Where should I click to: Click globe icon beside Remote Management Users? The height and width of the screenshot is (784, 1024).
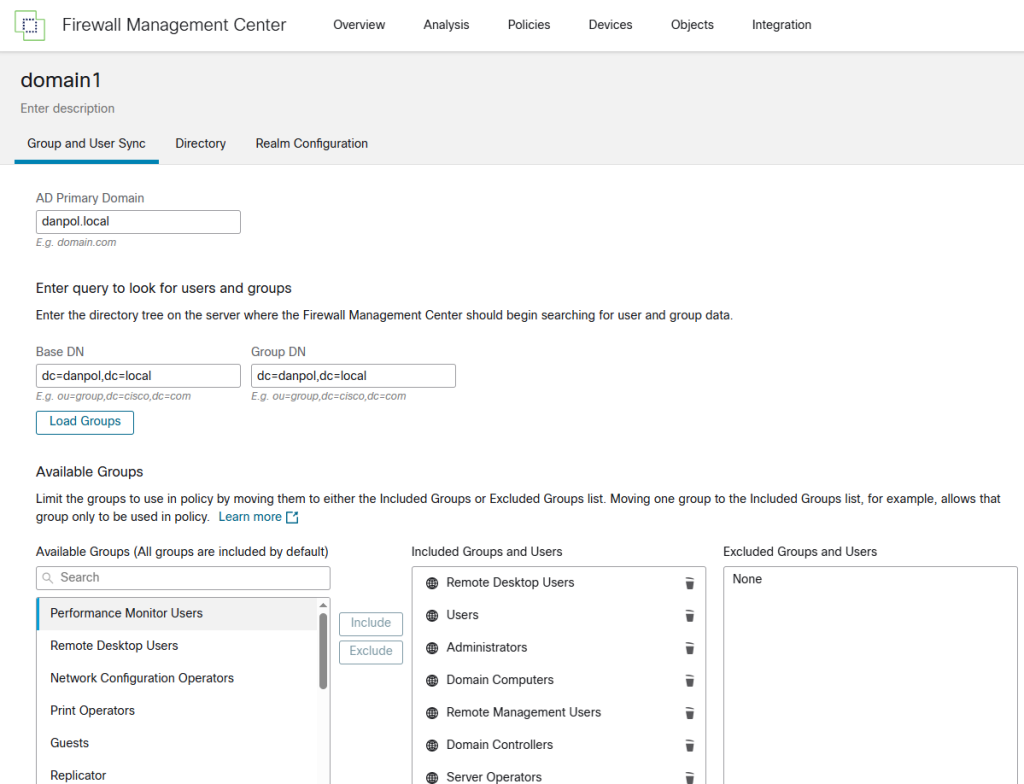pos(432,713)
